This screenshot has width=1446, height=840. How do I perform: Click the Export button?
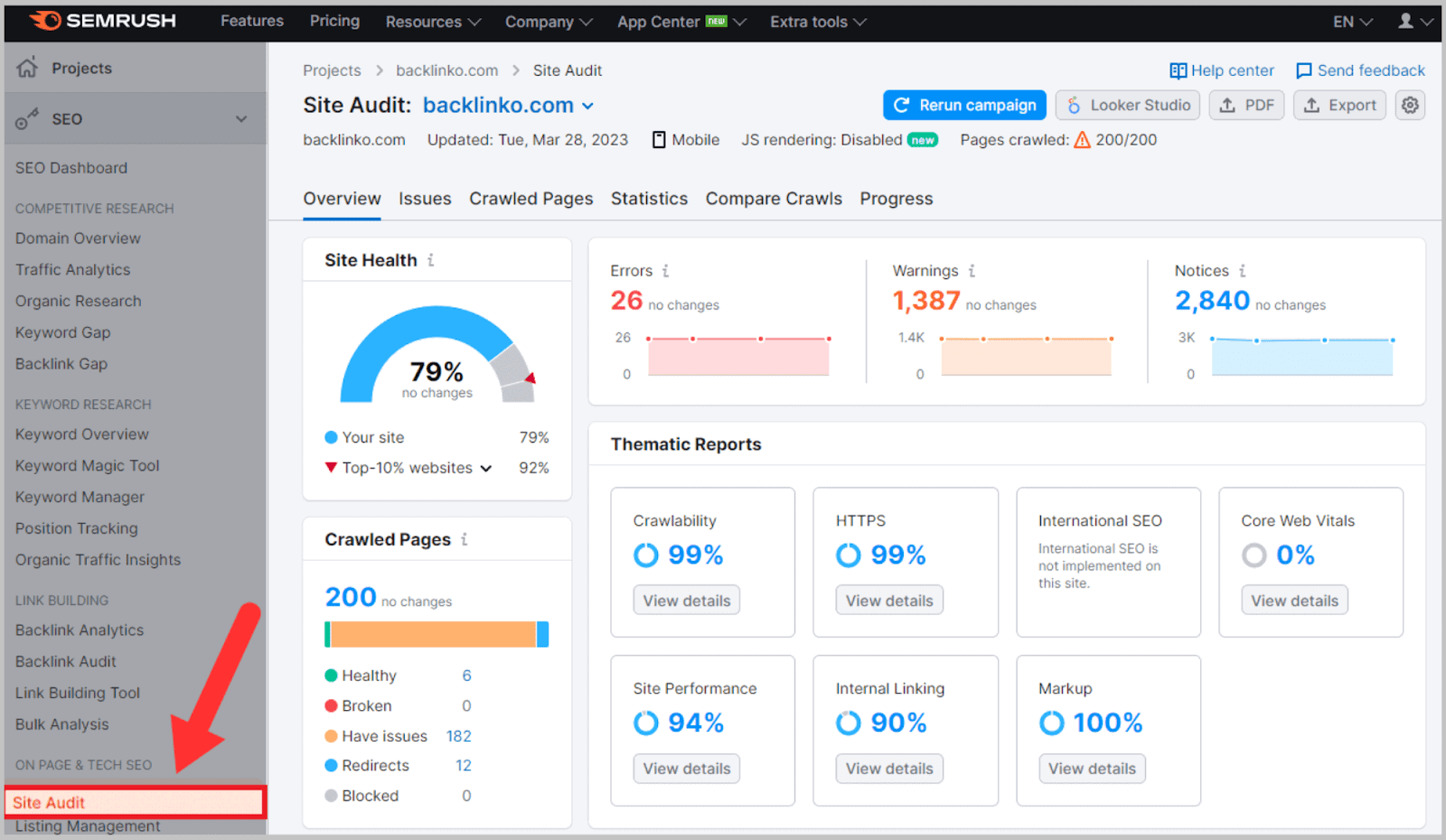[1339, 105]
